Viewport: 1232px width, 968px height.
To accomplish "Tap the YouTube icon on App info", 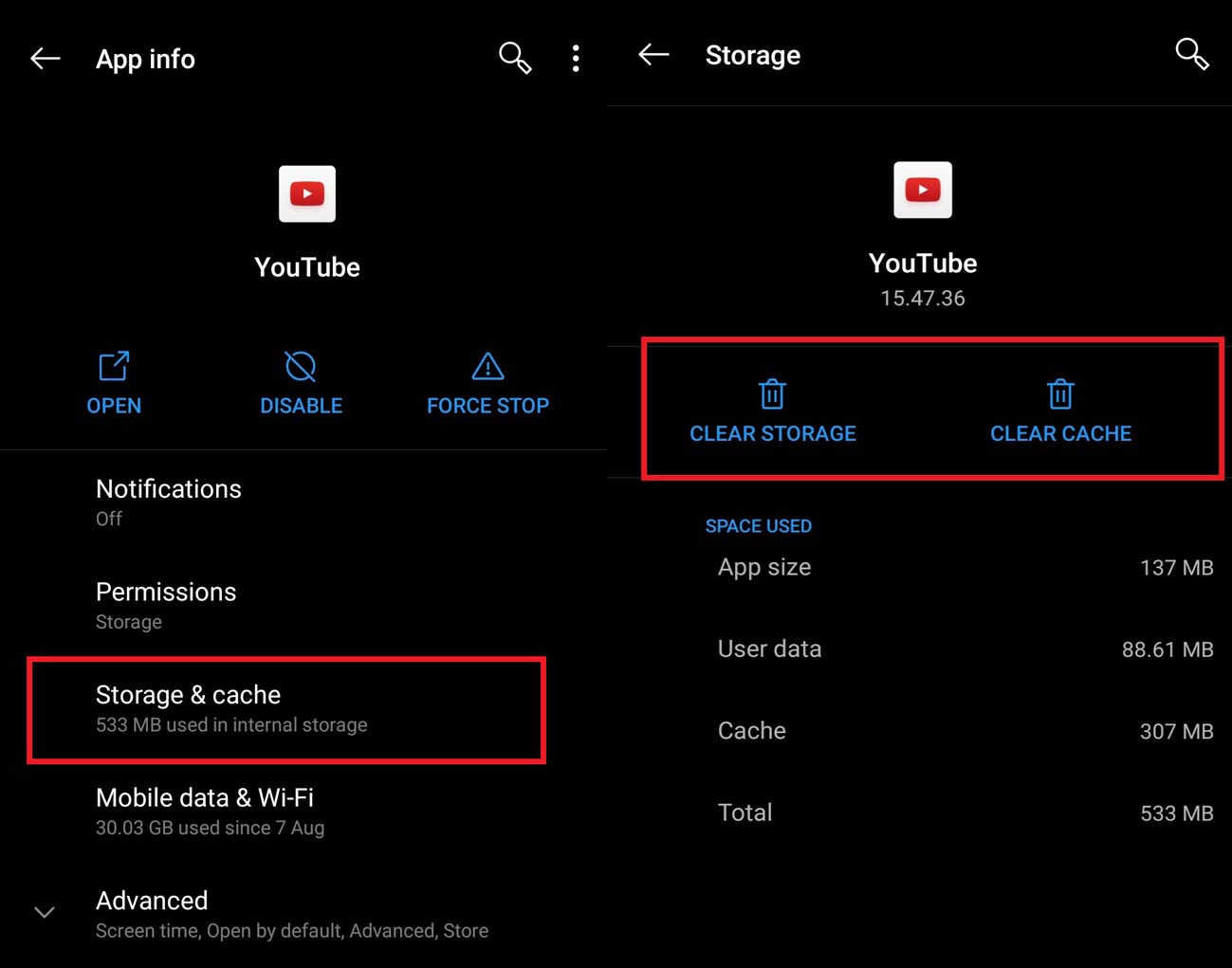I will click(x=307, y=193).
